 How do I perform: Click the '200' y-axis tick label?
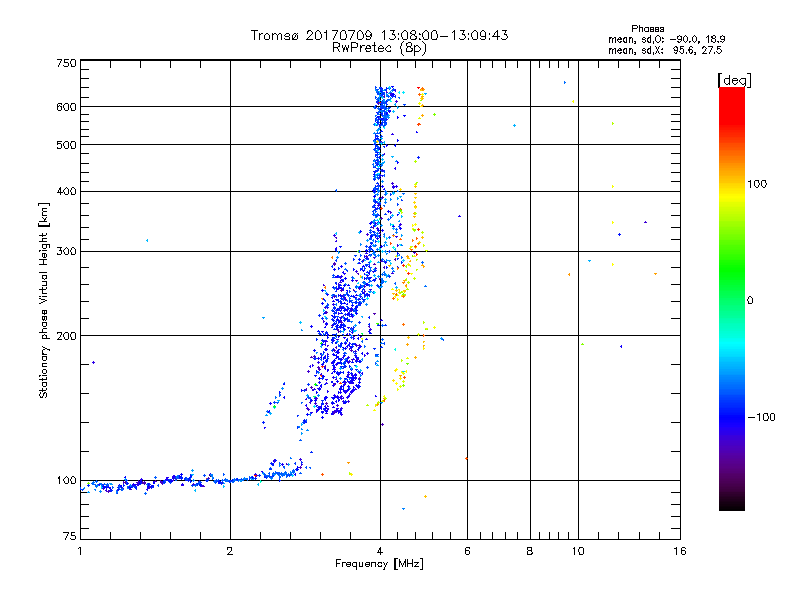(66, 336)
